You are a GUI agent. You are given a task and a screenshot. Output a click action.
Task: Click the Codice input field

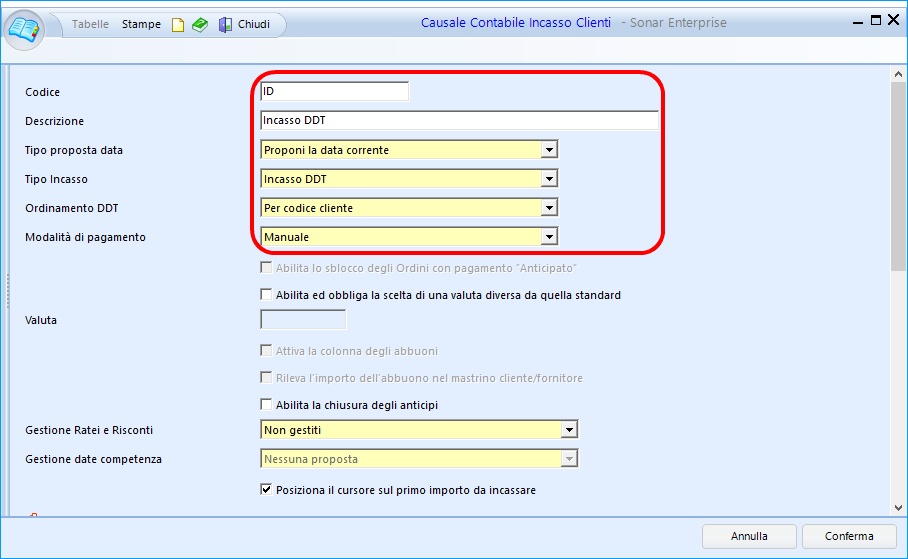tap(334, 91)
